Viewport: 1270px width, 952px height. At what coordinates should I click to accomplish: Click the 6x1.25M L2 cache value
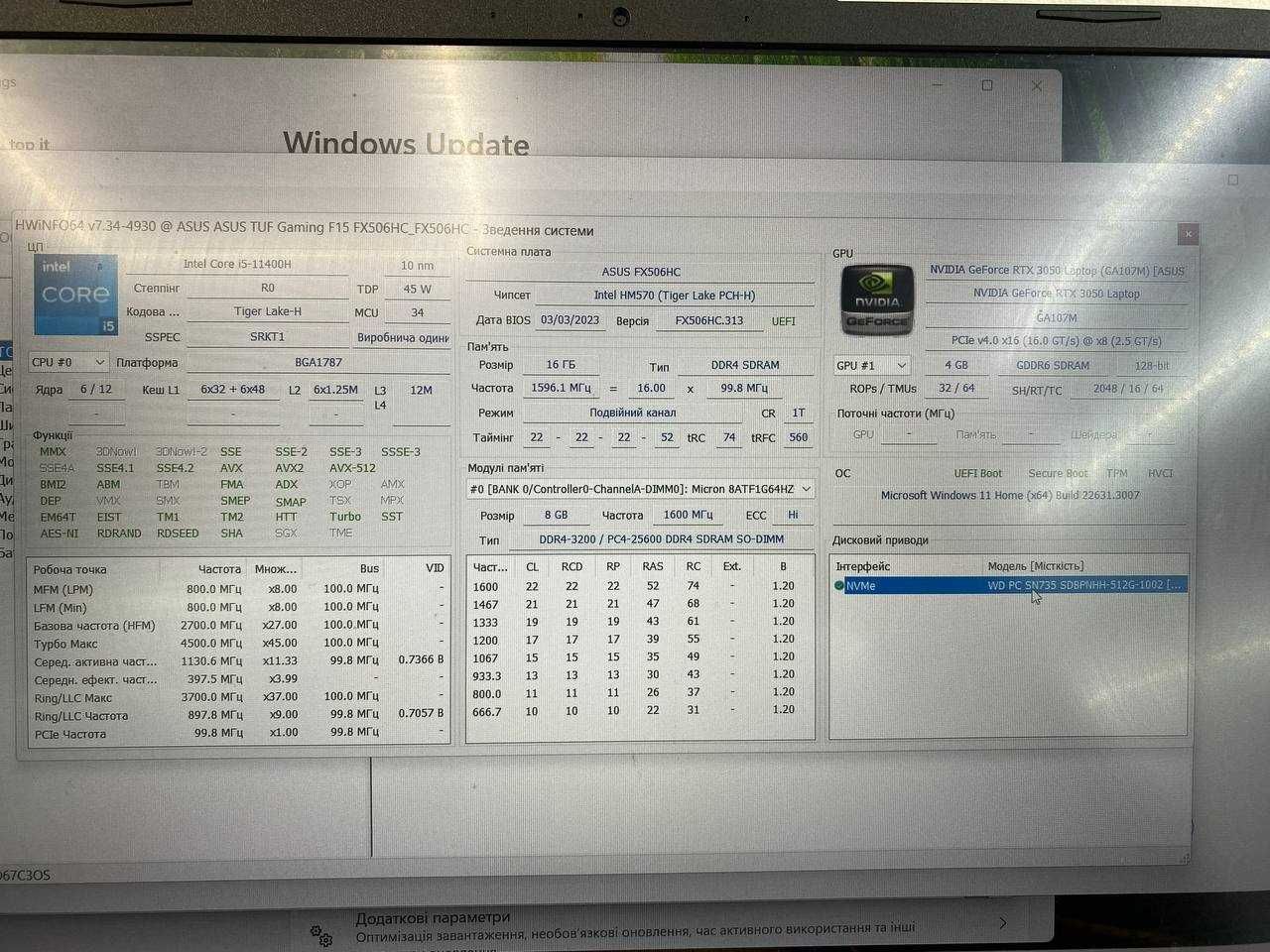335,390
